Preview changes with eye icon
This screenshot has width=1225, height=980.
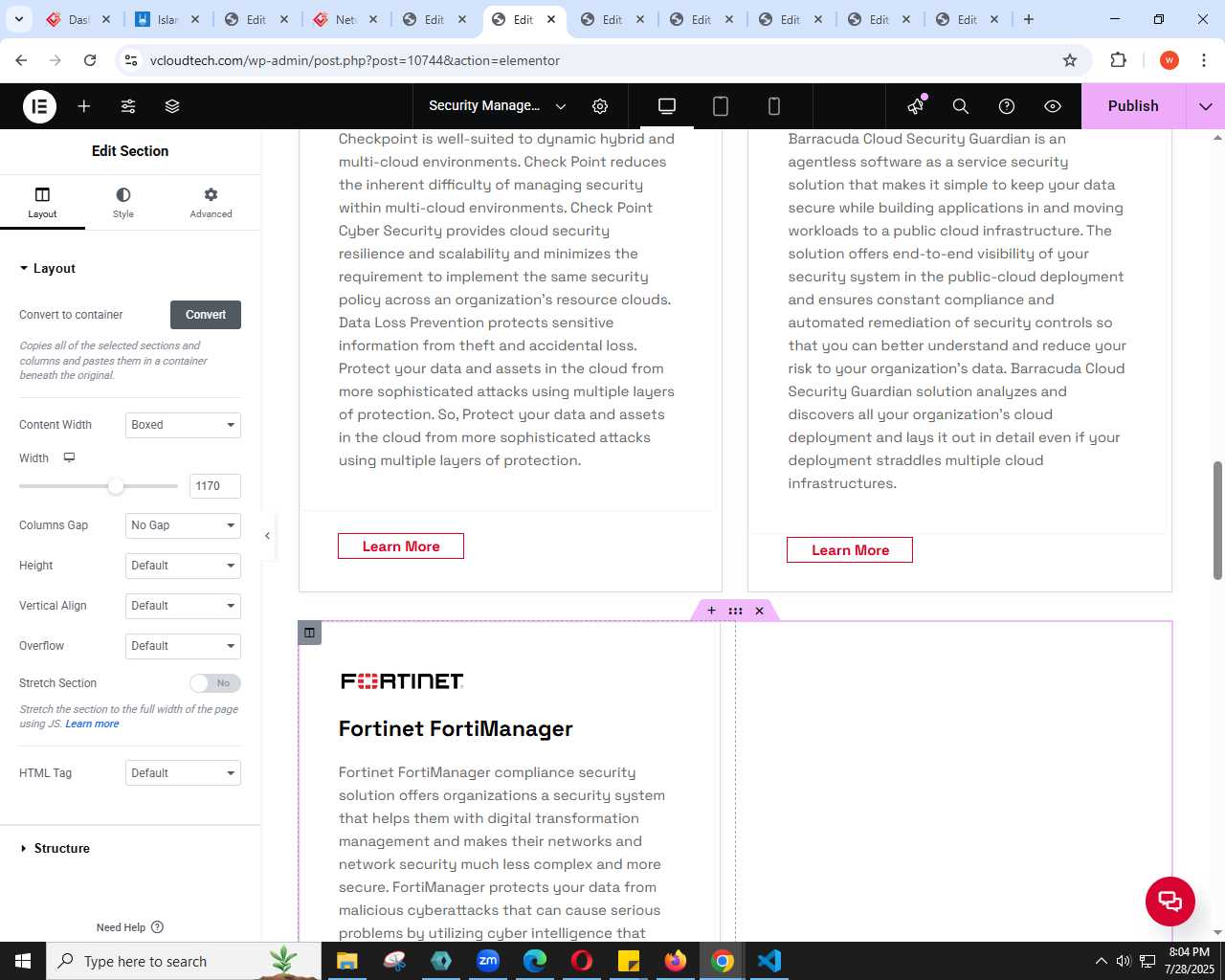point(1053,106)
